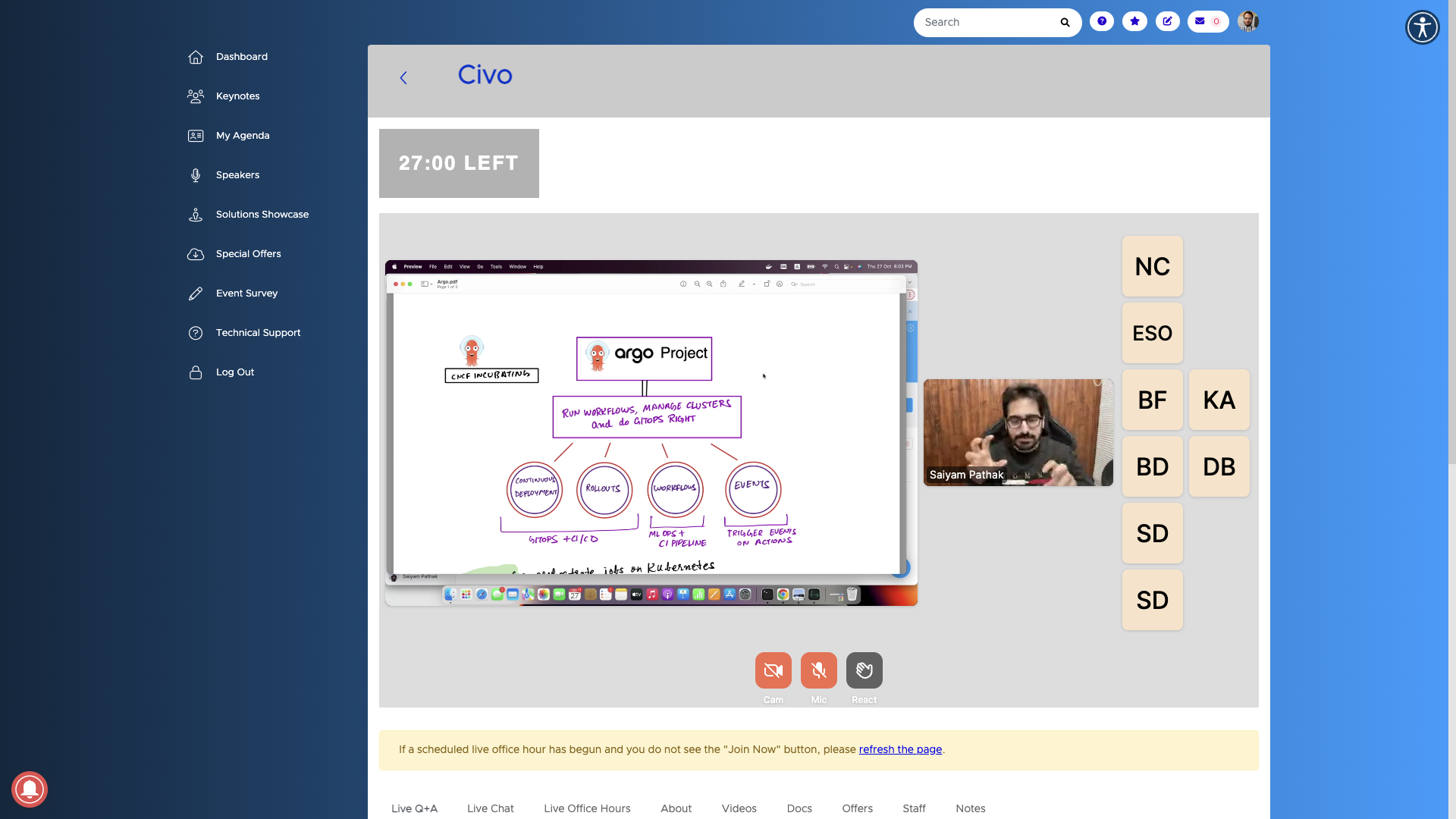Toggle the camera off button
The height and width of the screenshot is (819, 1456).
click(773, 669)
